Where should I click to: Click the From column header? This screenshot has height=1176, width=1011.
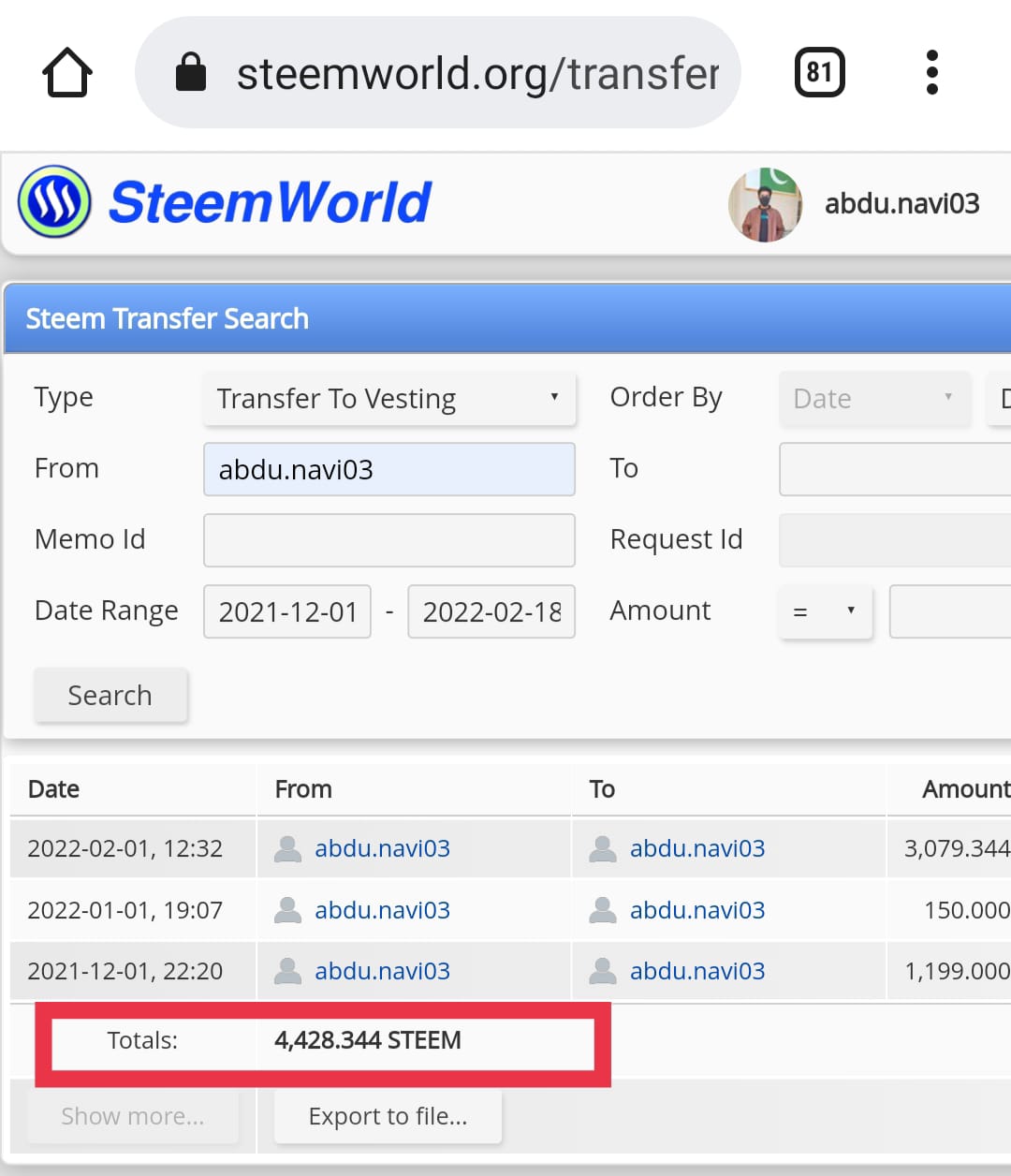point(303,789)
